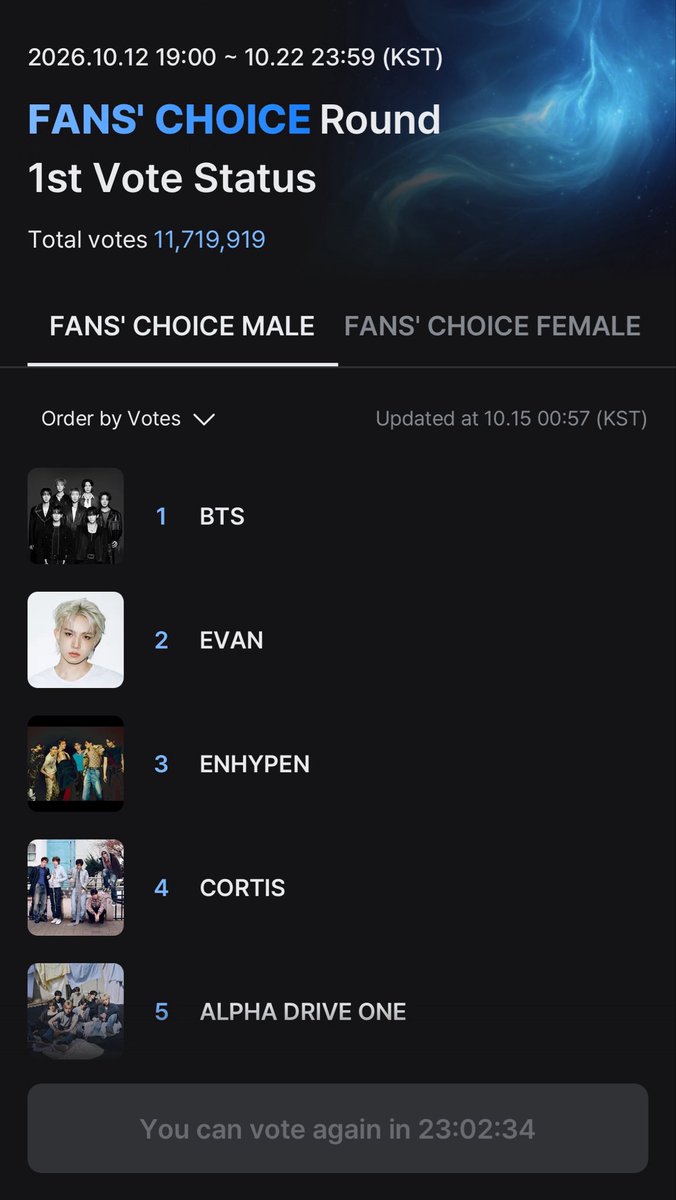Screen dimensions: 676x1200
Task: Switch to FANS' CHOICE FEMALE tab
Action: pos(492,326)
